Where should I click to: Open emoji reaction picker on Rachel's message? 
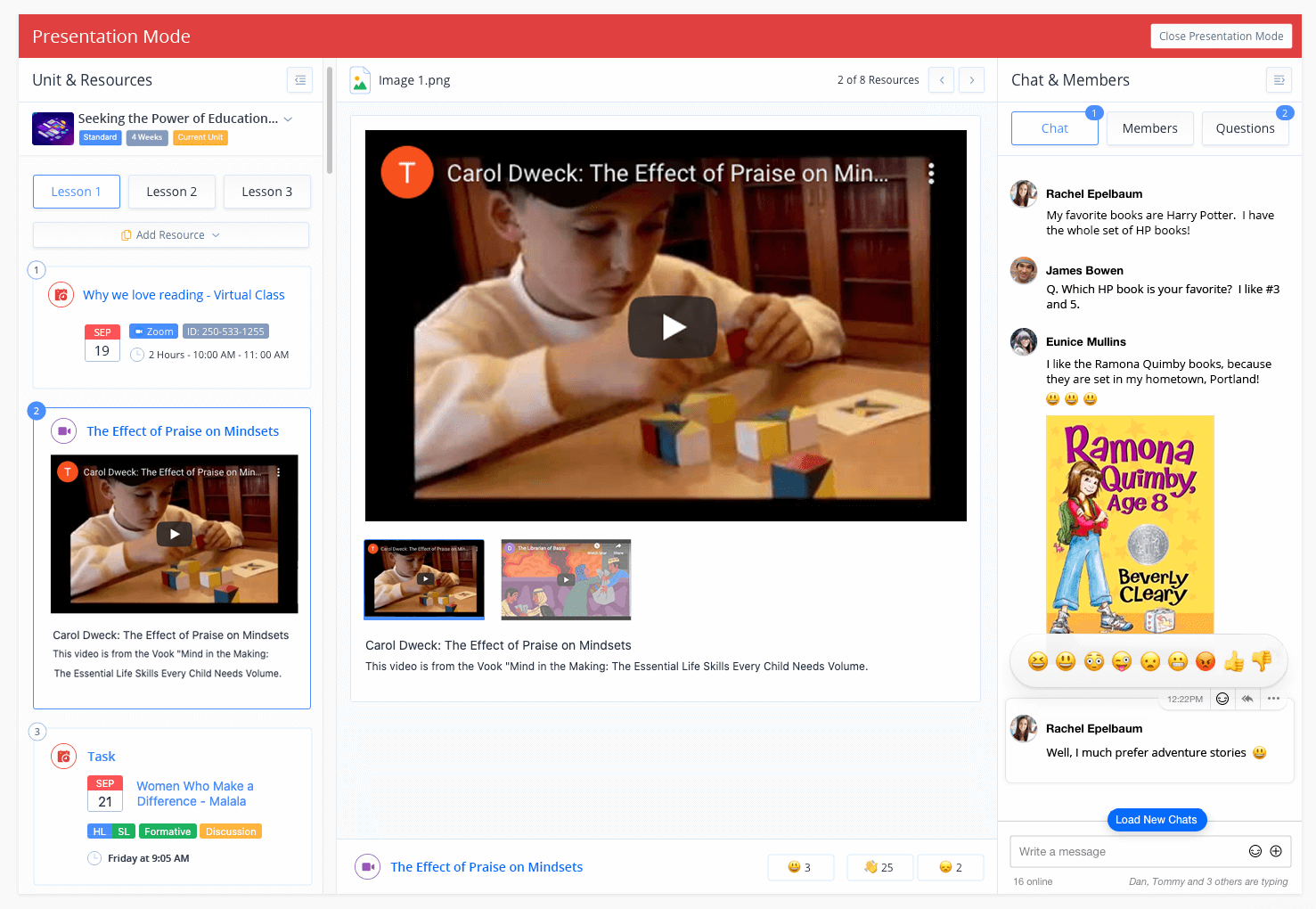[x=1222, y=699]
